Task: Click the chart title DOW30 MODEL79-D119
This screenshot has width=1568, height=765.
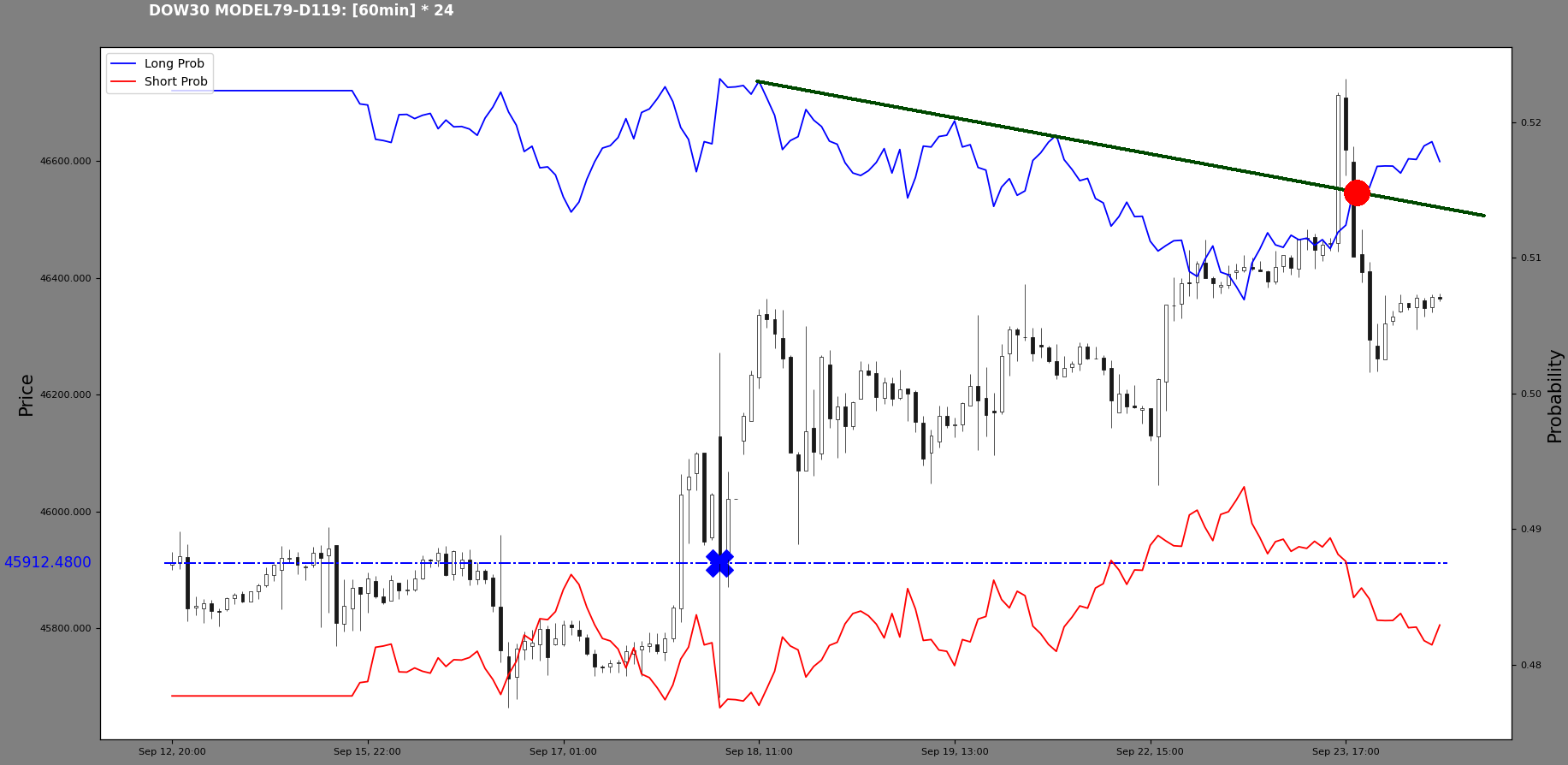Action: pos(301,11)
